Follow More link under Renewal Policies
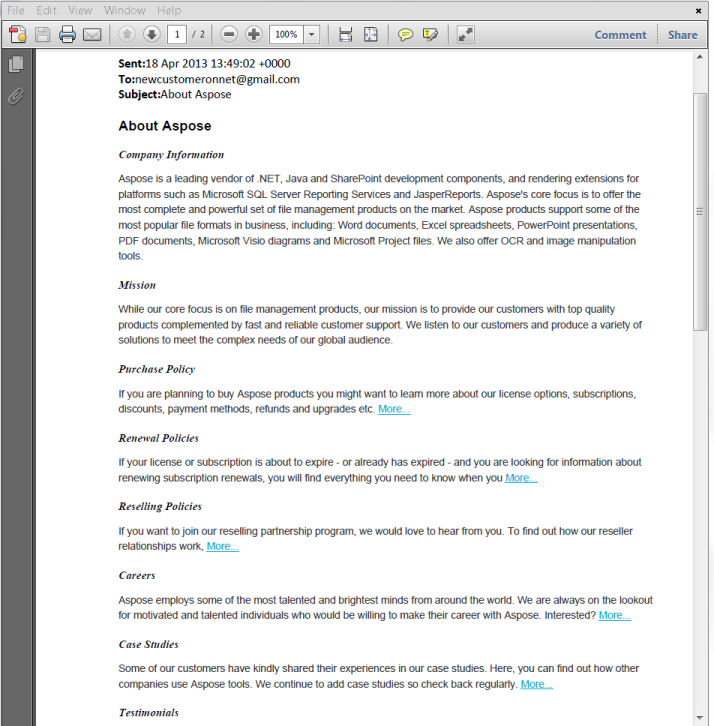 [521, 478]
